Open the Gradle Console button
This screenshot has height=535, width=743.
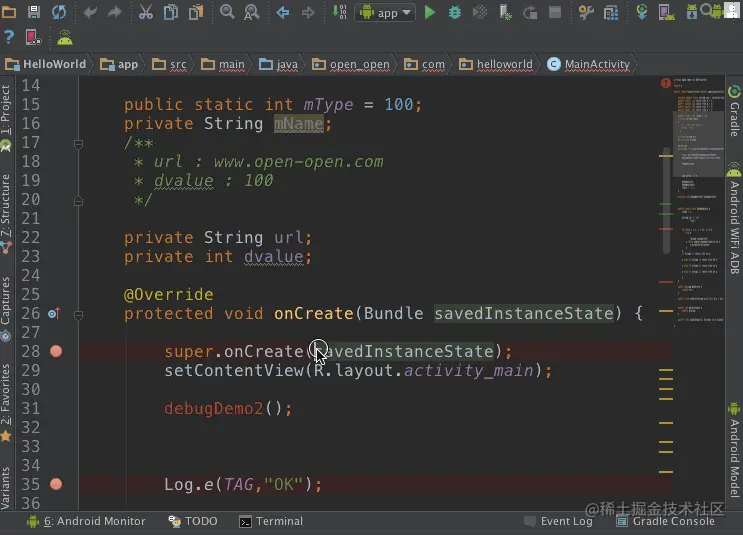coord(665,521)
